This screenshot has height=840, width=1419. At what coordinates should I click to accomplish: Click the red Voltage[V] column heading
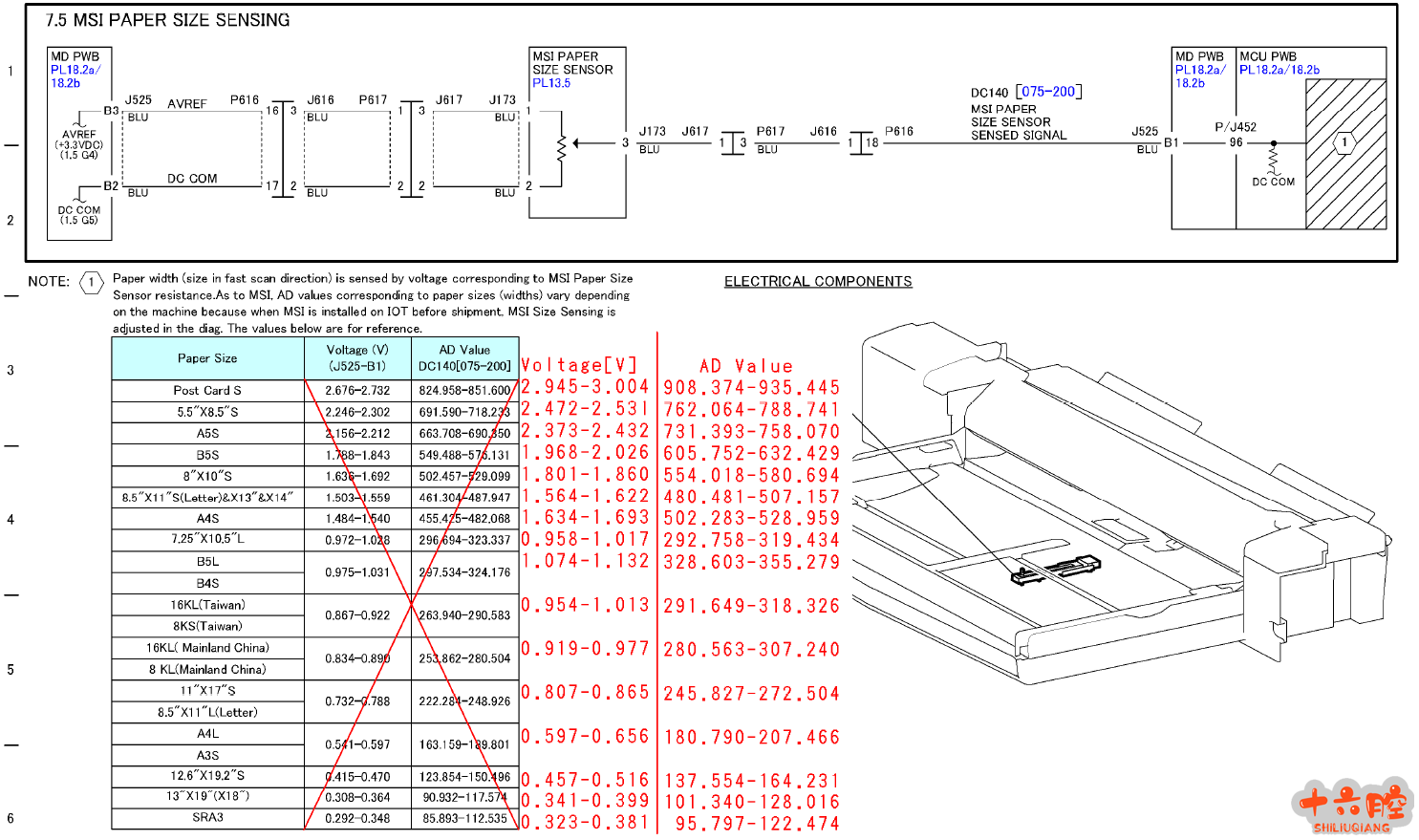click(579, 365)
